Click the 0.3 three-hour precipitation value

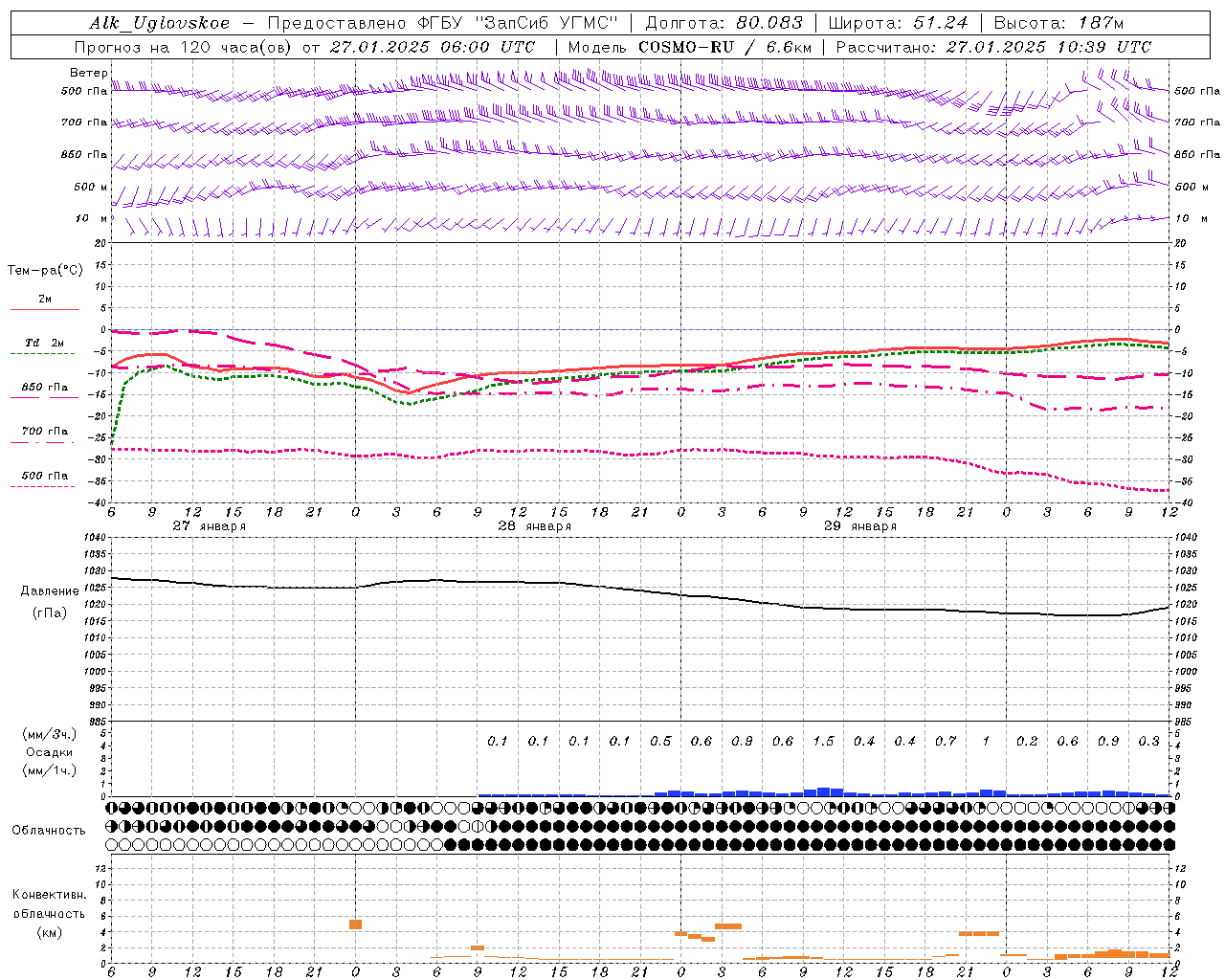click(x=1149, y=742)
